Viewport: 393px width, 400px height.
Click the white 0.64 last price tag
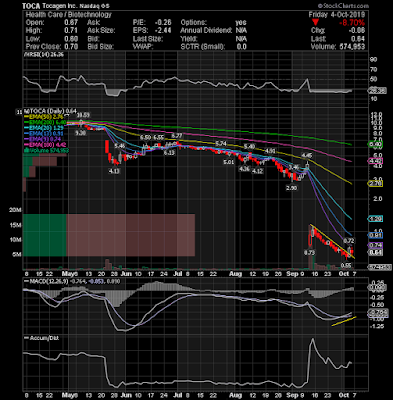[x=375, y=253]
